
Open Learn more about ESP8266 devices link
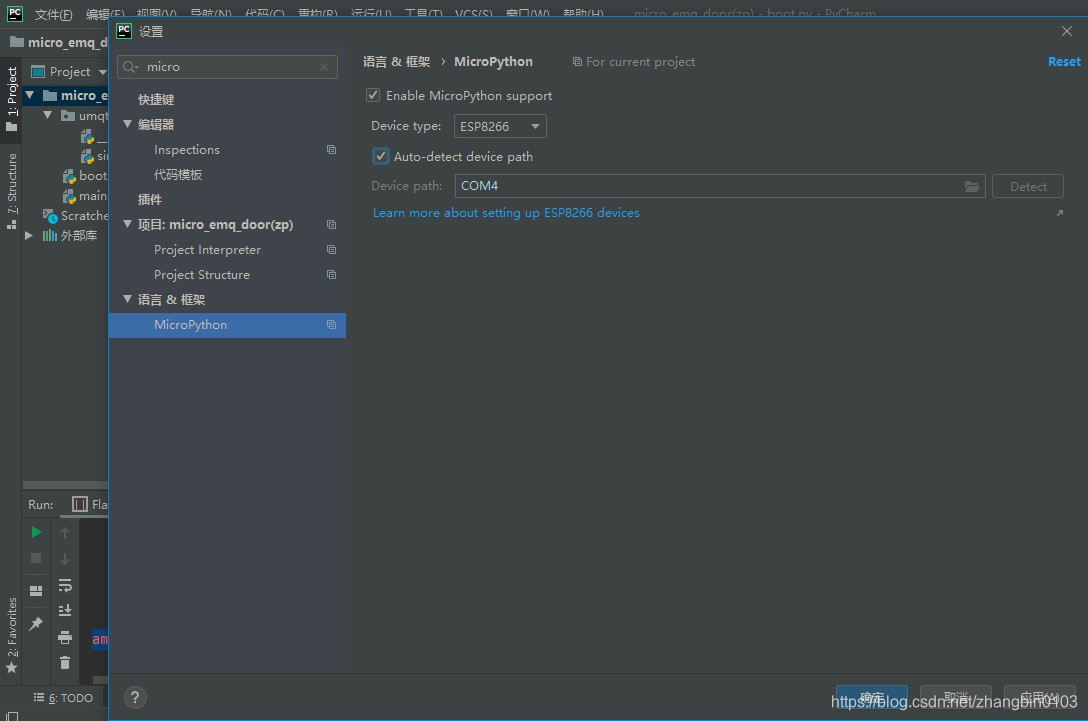click(506, 213)
